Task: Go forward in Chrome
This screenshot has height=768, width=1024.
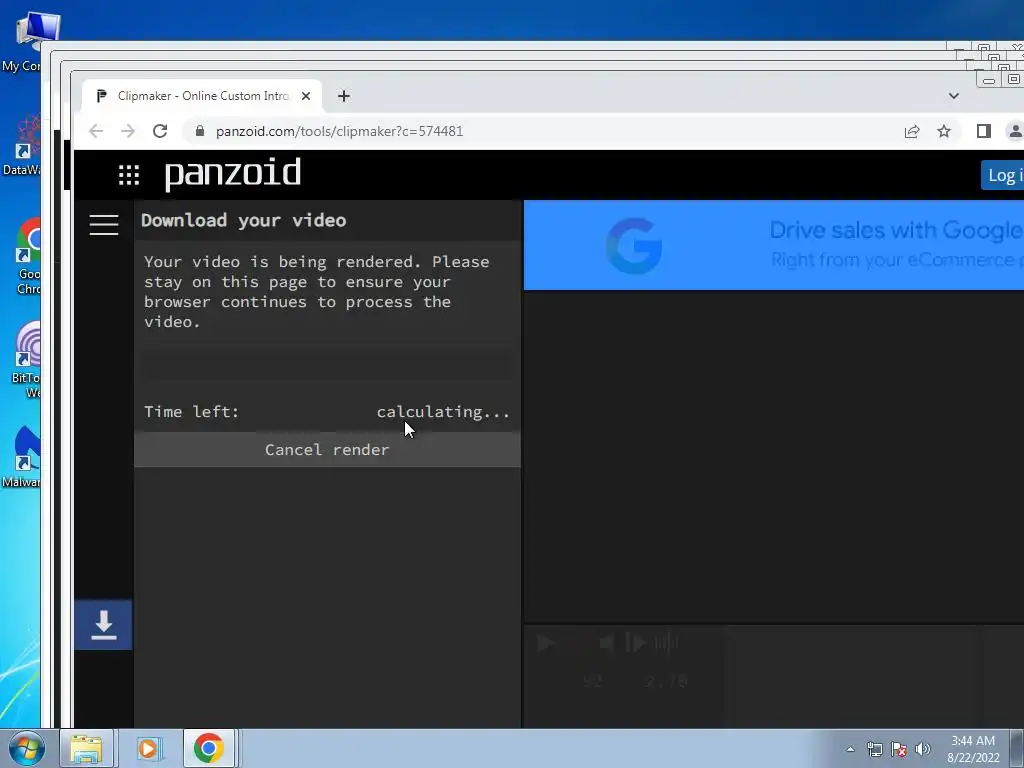Action: [128, 131]
